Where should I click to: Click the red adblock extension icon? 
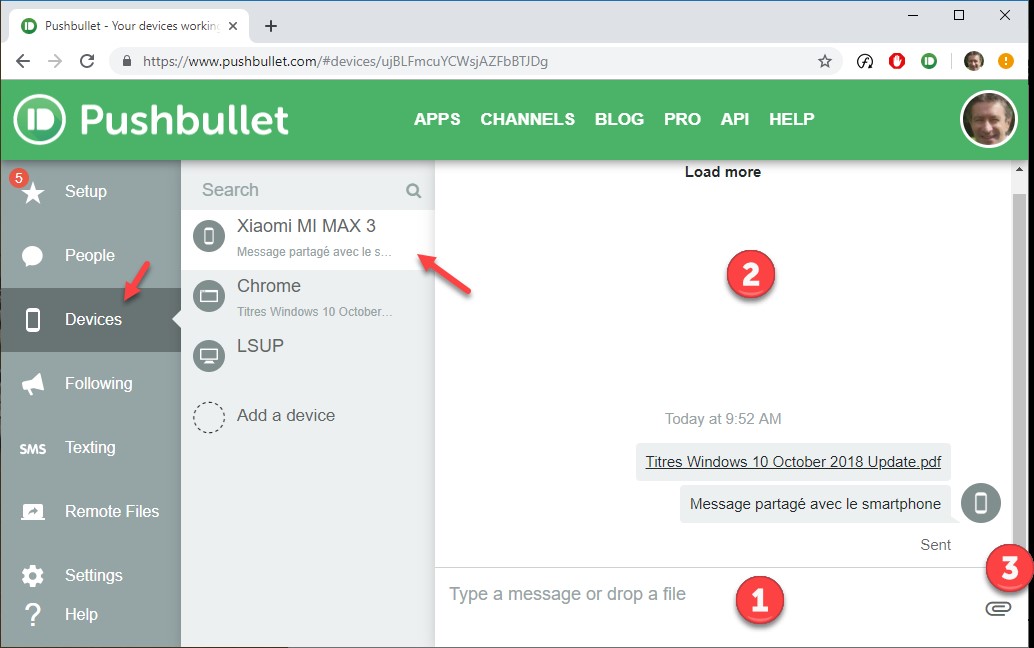pos(897,61)
